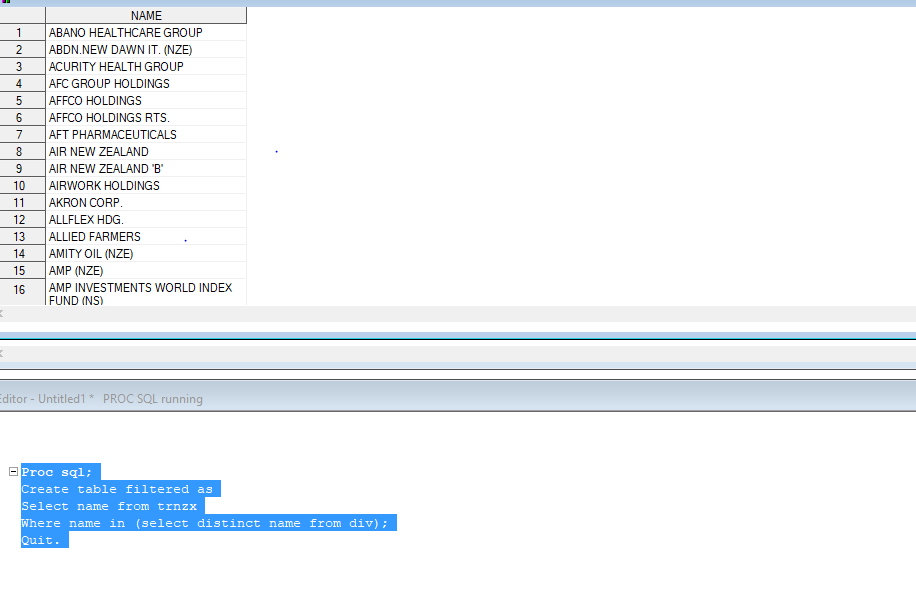Click the highlighted line Create table filtered as
The image size is (916, 590).
coord(119,488)
